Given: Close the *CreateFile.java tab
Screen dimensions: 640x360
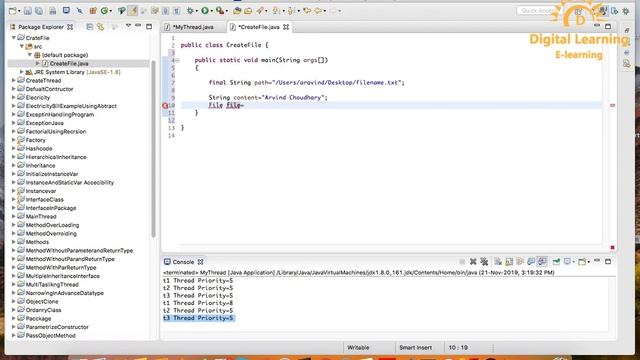Looking at the screenshot, I should coord(286,27).
